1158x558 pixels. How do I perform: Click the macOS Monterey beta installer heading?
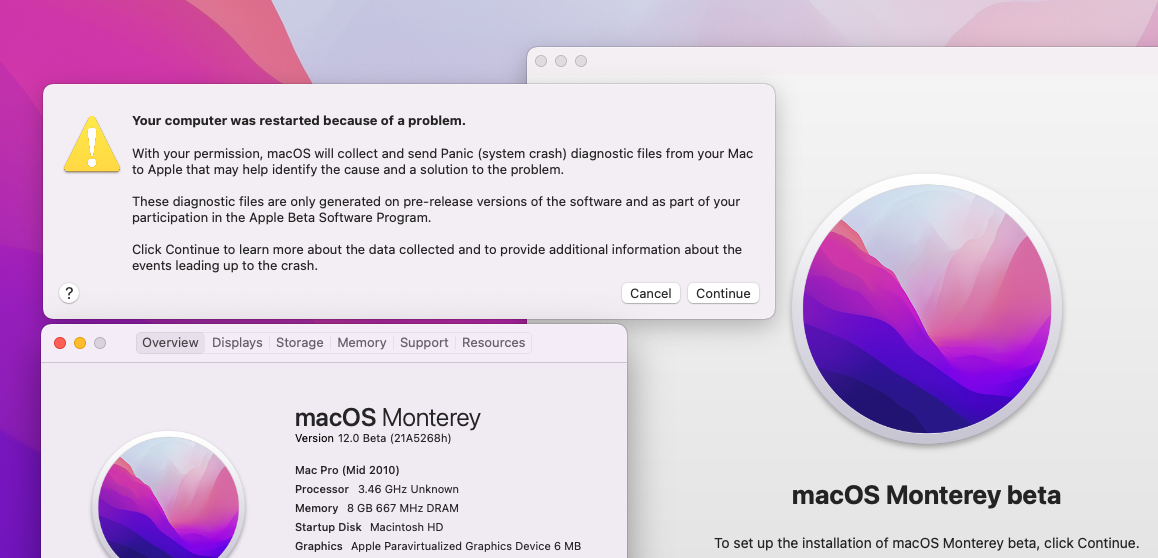point(926,495)
